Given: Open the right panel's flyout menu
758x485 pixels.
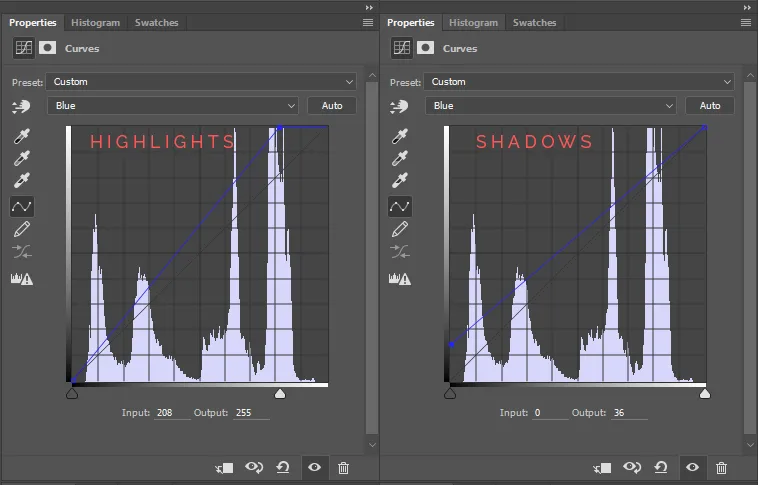Looking at the screenshot, I should pos(746,23).
